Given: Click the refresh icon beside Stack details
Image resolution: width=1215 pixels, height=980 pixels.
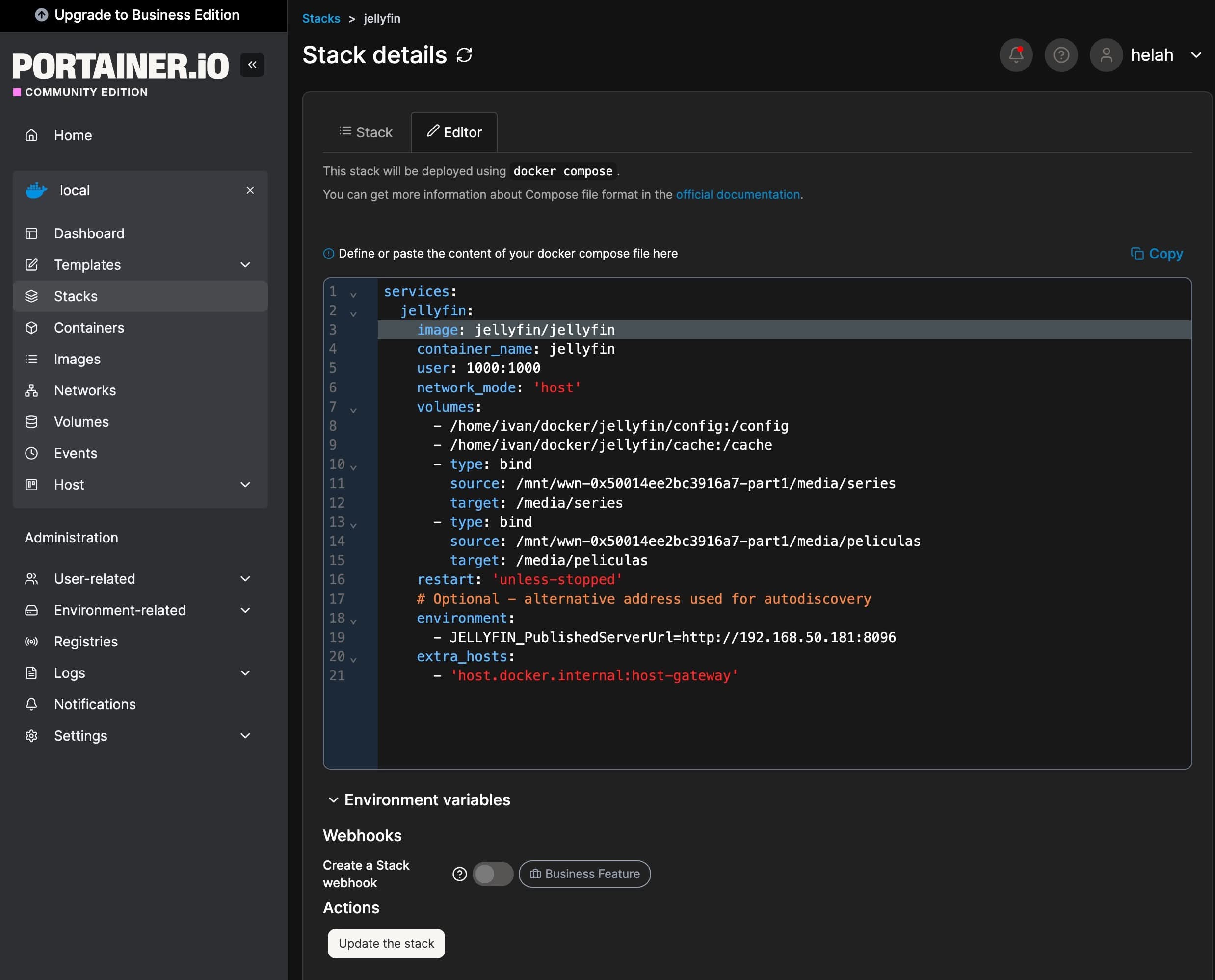Looking at the screenshot, I should coord(464,55).
